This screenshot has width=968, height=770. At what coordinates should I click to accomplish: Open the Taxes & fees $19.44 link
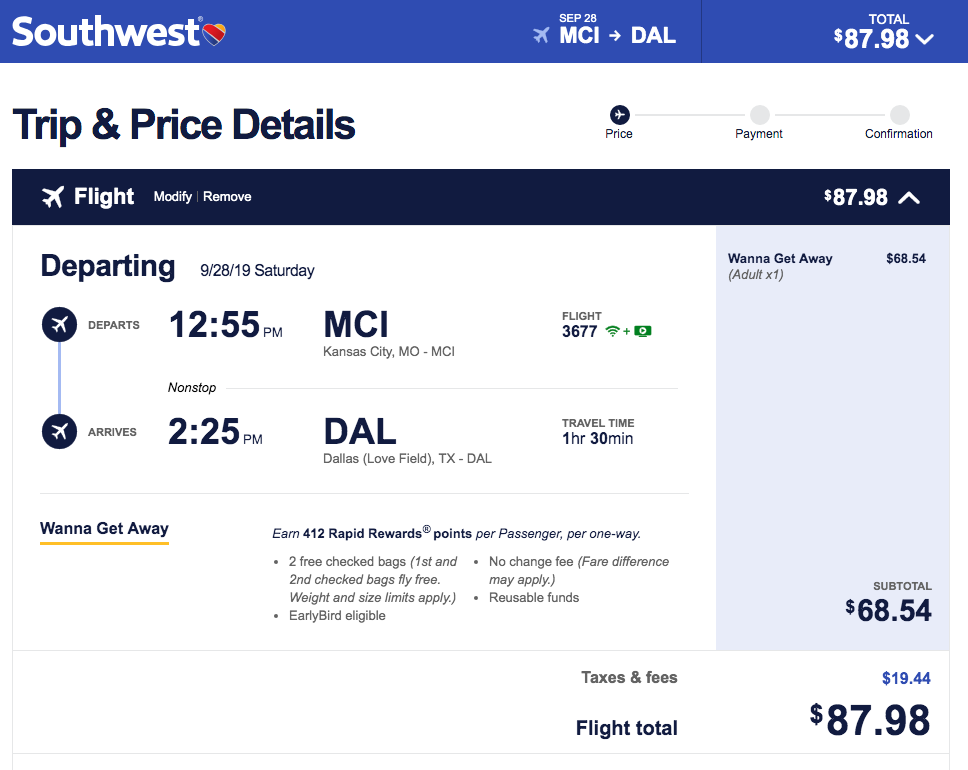point(906,678)
